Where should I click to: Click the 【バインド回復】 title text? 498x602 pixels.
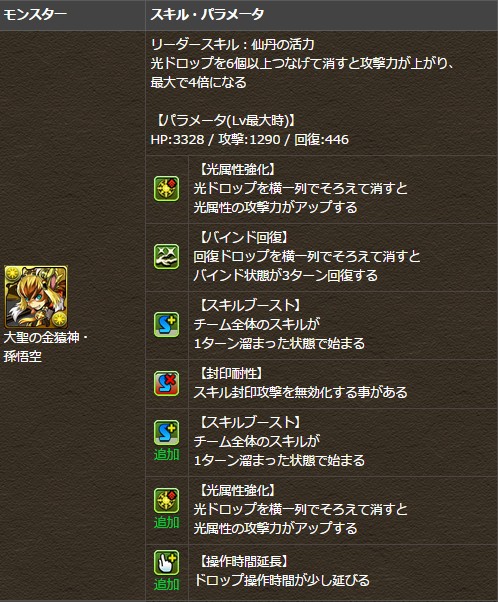243,237
